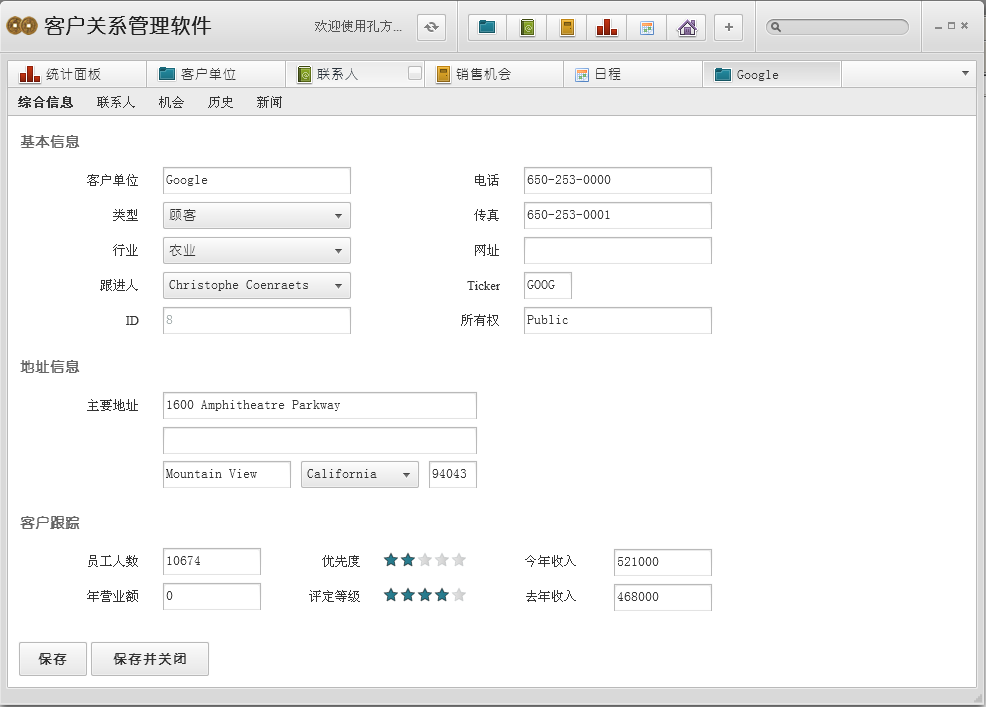Open statistics via the toolbar bar chart icon
The width and height of the screenshot is (986, 707).
[606, 28]
